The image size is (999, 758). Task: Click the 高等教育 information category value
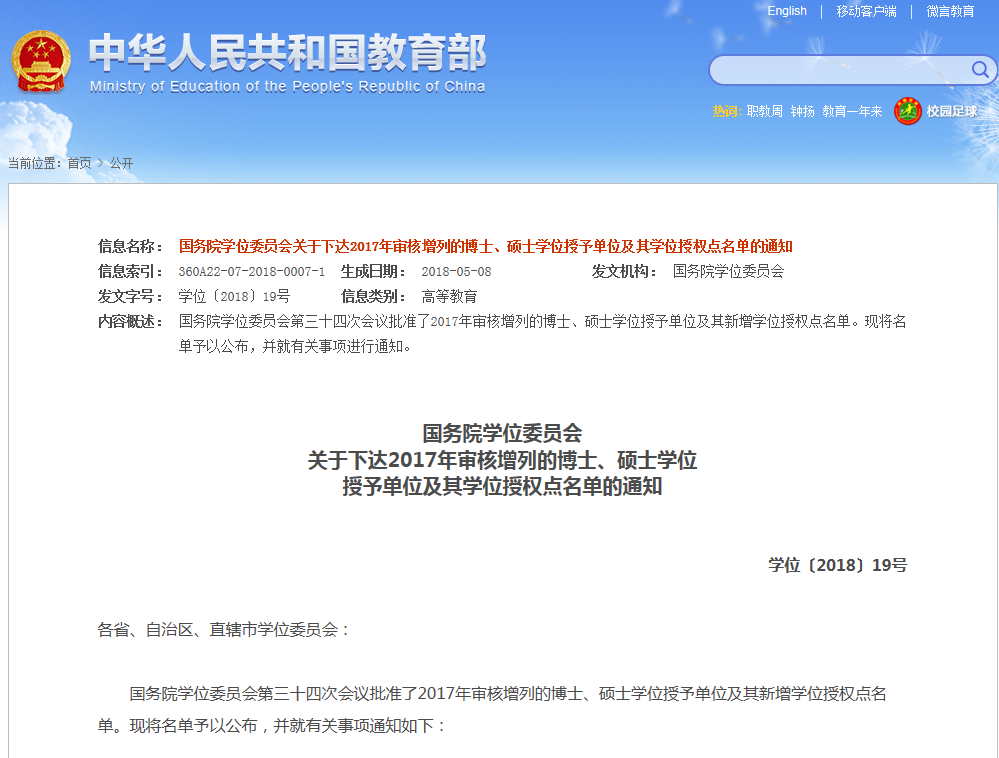449,297
